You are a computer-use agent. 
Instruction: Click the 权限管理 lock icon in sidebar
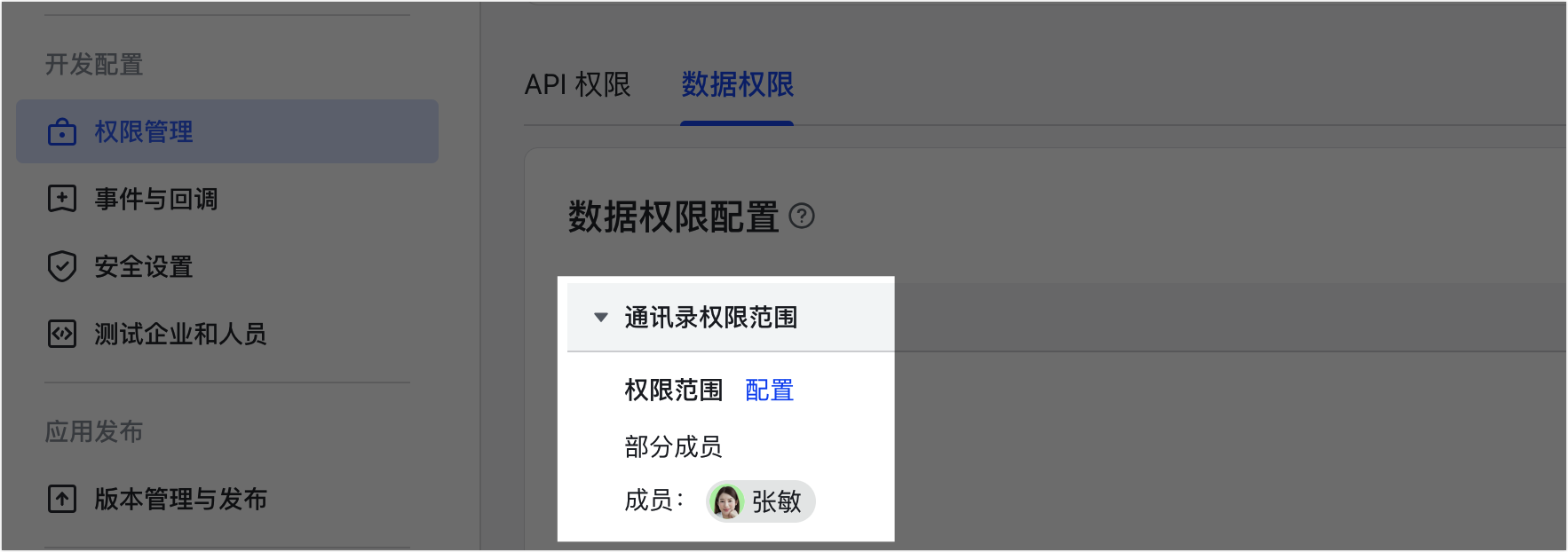tap(61, 132)
